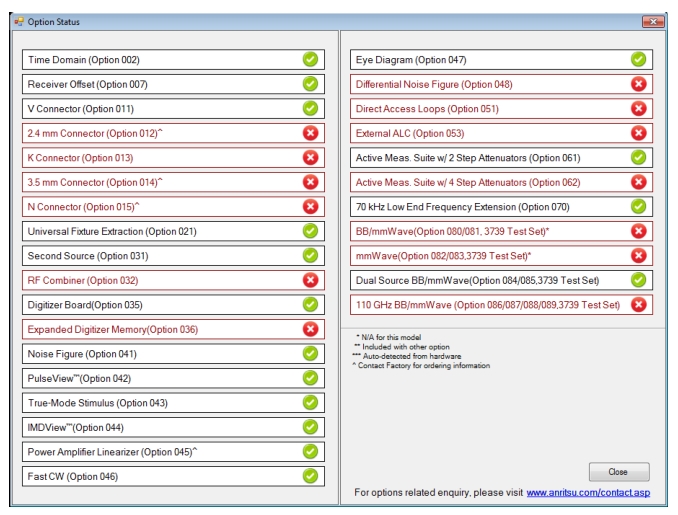Image resolution: width=678 pixels, height=515 pixels.
Task: Click the red X icon for External ALC
Action: (x=638, y=133)
